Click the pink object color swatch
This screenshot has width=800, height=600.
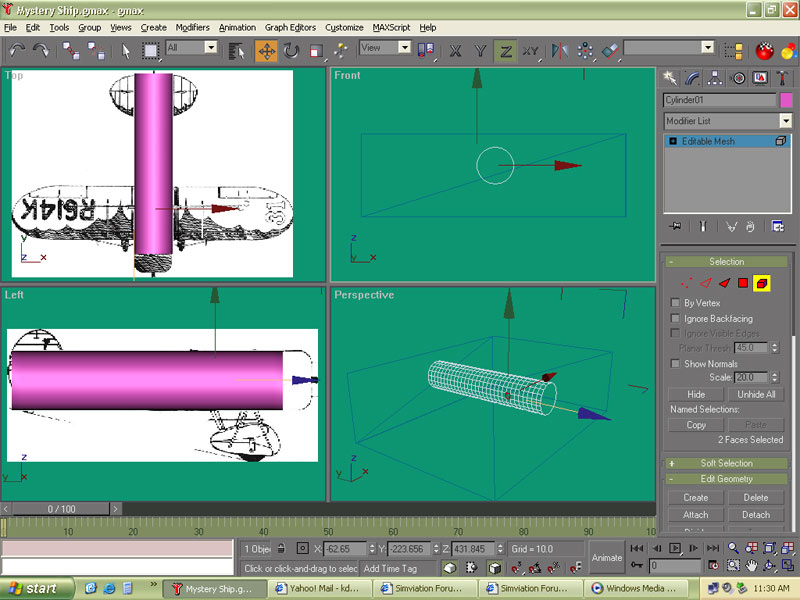pyautogui.click(x=786, y=100)
